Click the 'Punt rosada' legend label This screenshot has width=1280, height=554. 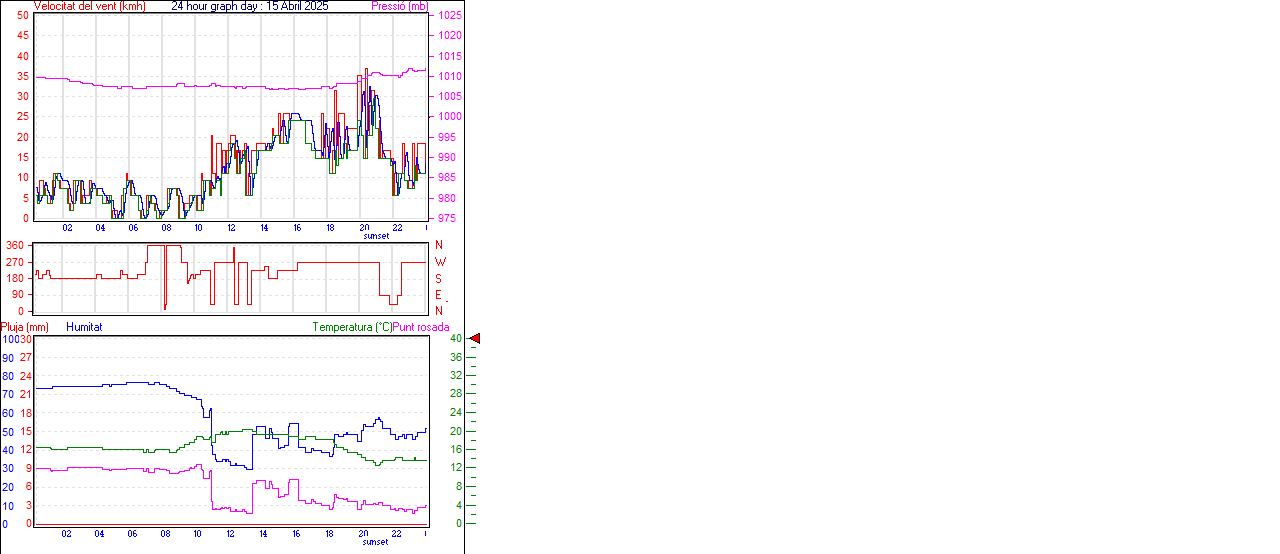pyautogui.click(x=421, y=327)
